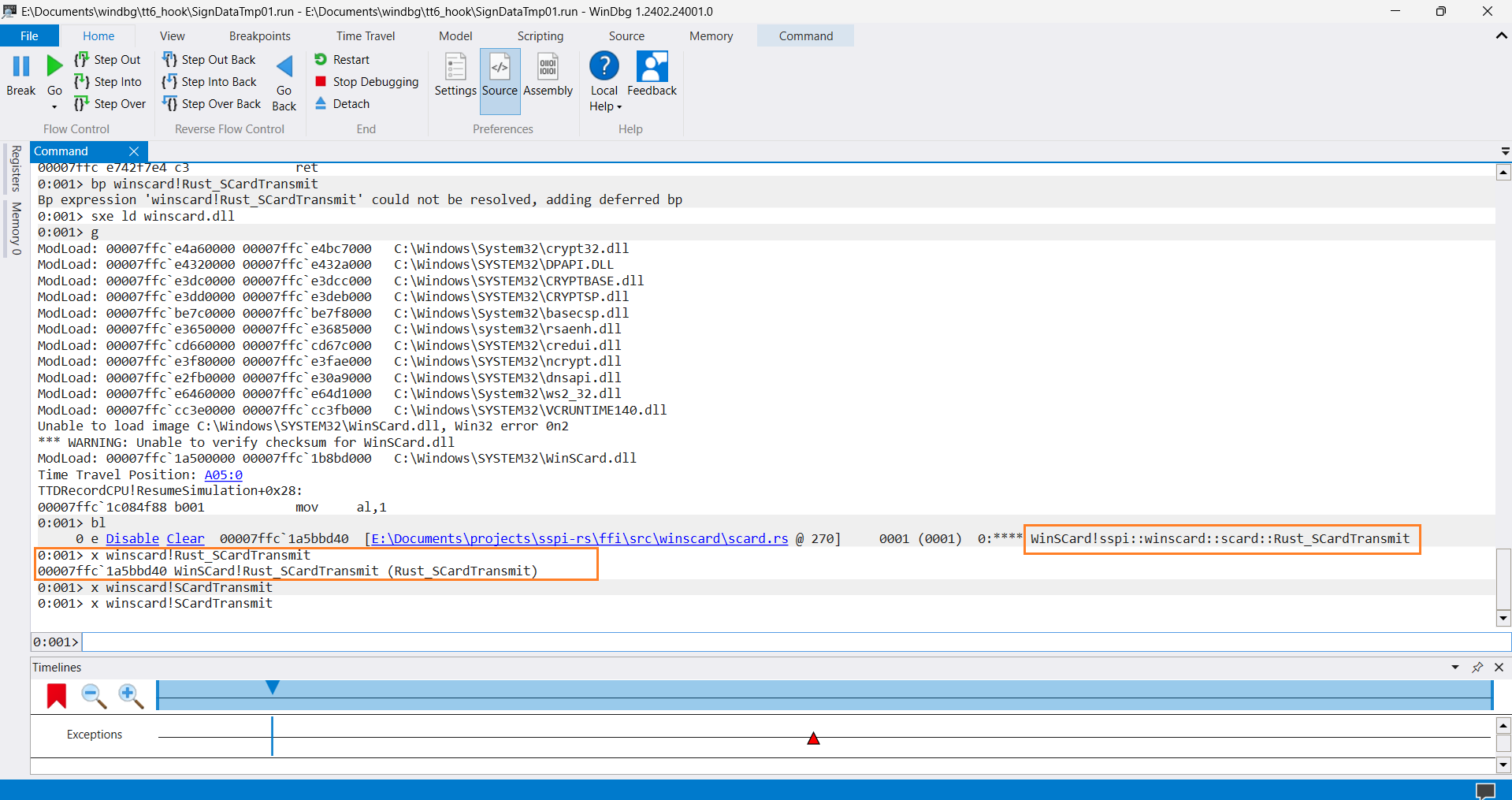This screenshot has height=800, width=1512.
Task: Expand the Go button dropdown arrow
Action: tap(54, 107)
